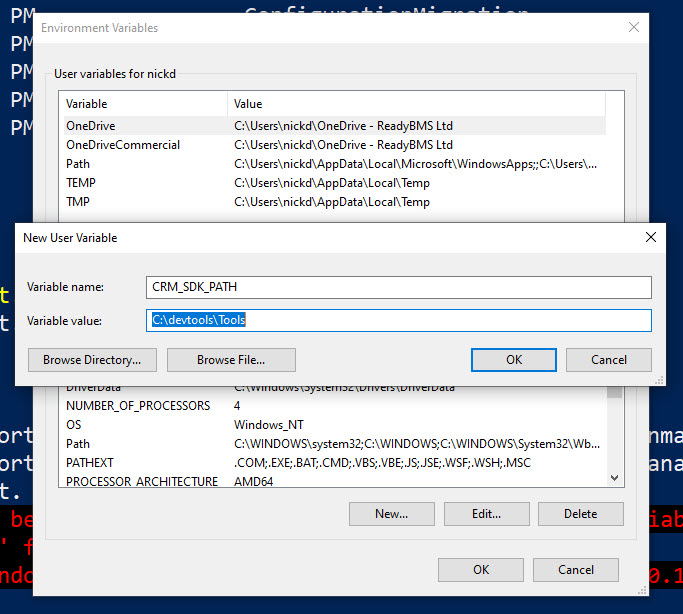
Task: Select the OneDrive user variable row
Action: point(90,126)
